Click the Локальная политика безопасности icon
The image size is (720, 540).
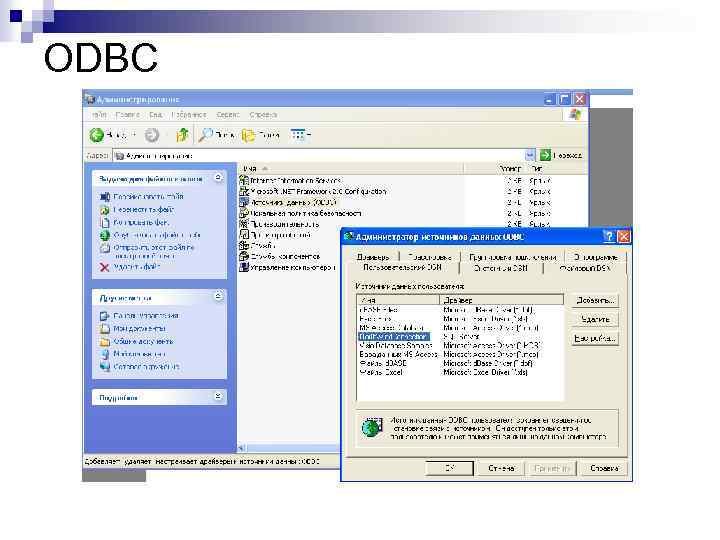click(244, 213)
